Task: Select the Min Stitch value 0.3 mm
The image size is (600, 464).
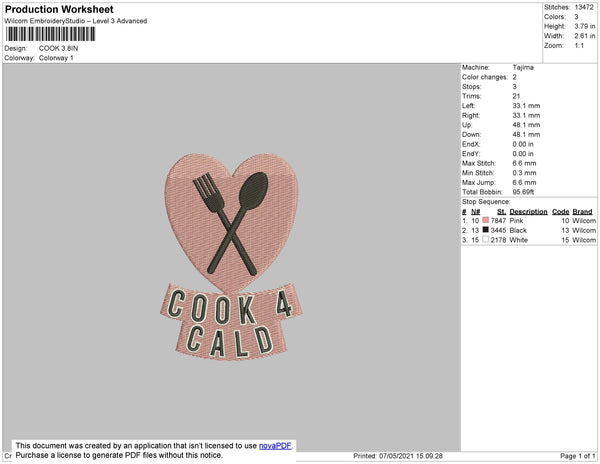Action: [x=524, y=173]
